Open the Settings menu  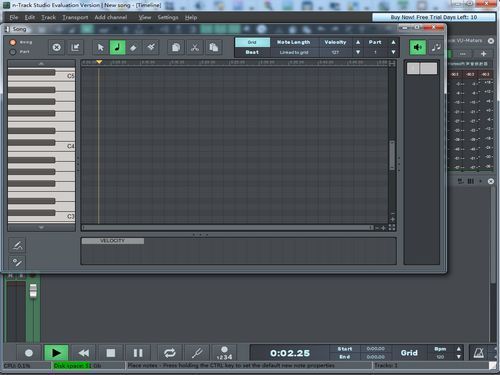tap(168, 17)
